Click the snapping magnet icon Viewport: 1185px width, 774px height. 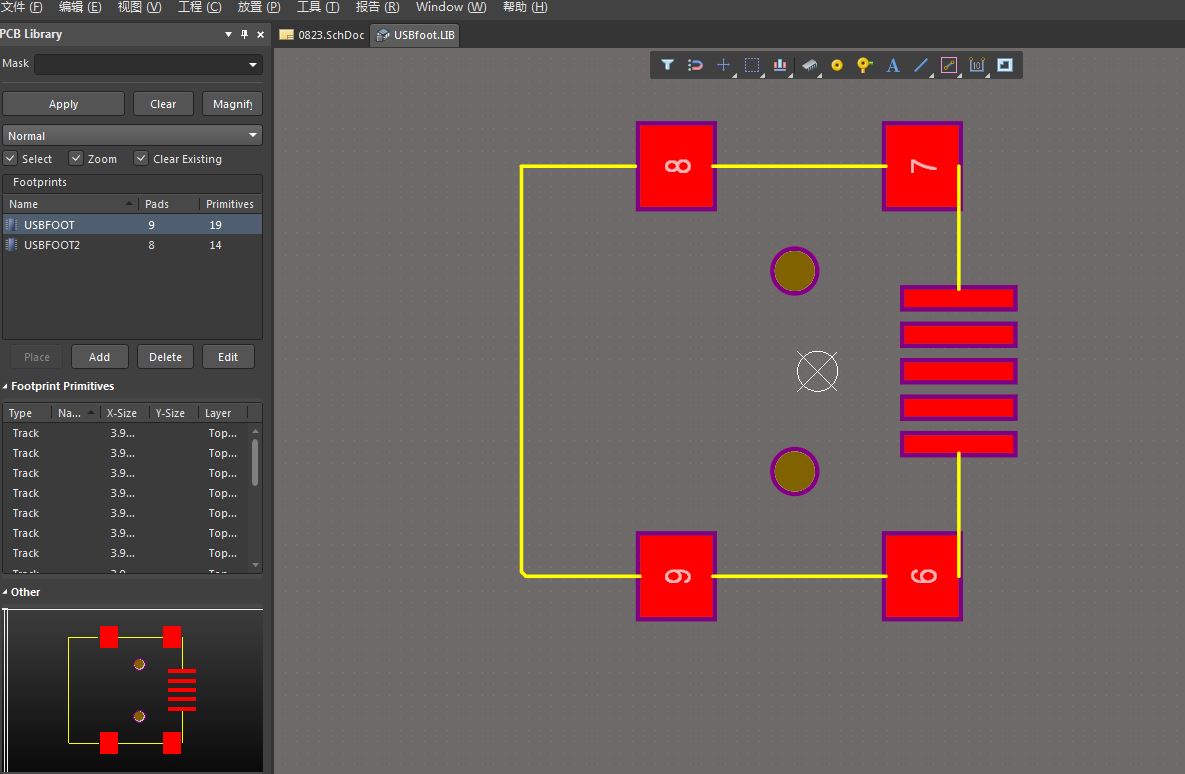point(695,65)
